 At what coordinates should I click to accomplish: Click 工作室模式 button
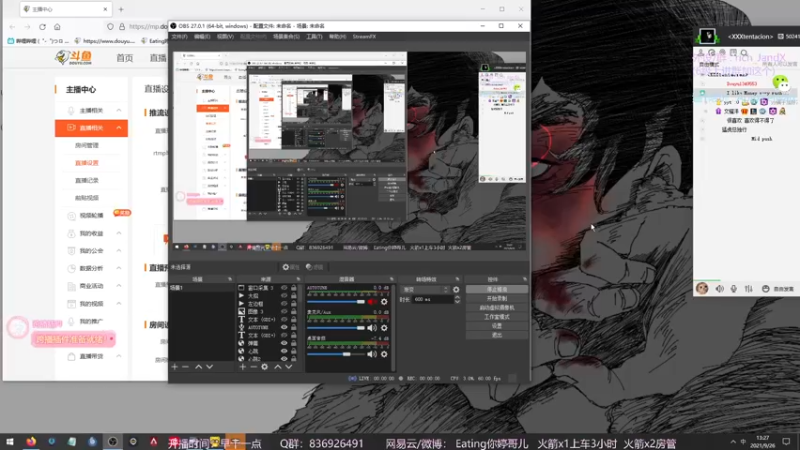(496, 317)
